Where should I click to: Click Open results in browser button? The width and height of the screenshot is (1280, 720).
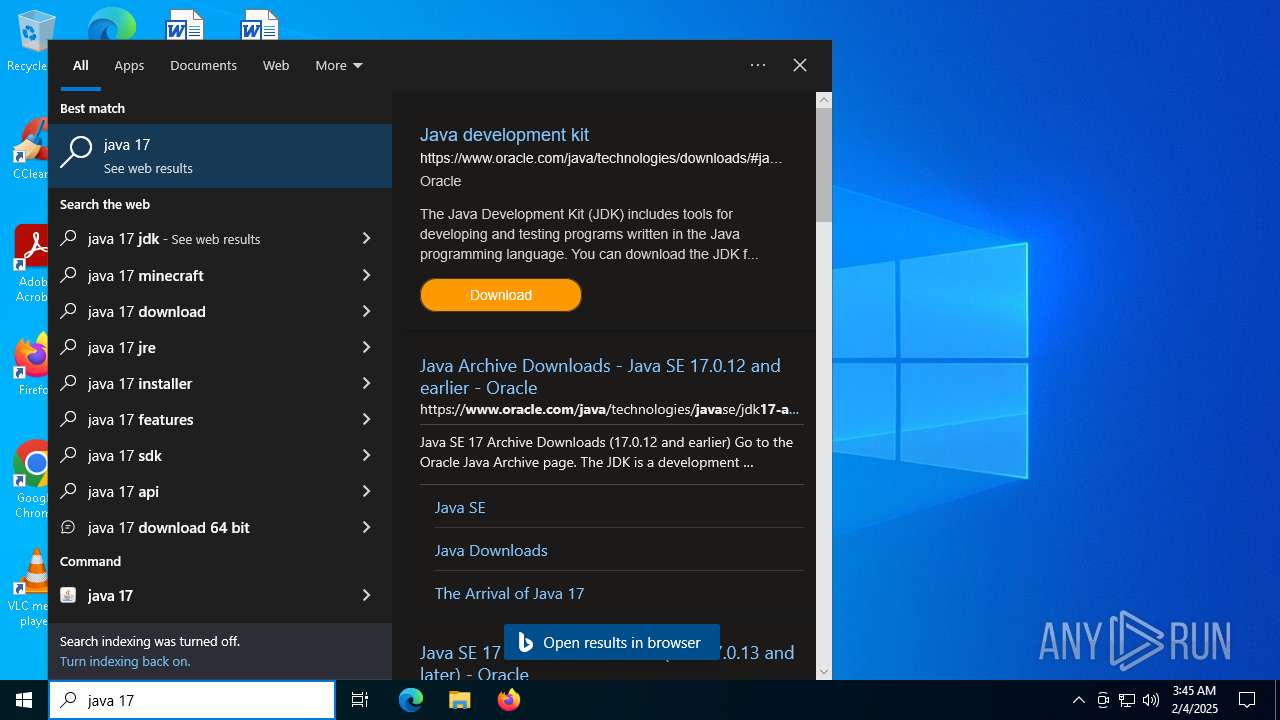(611, 642)
